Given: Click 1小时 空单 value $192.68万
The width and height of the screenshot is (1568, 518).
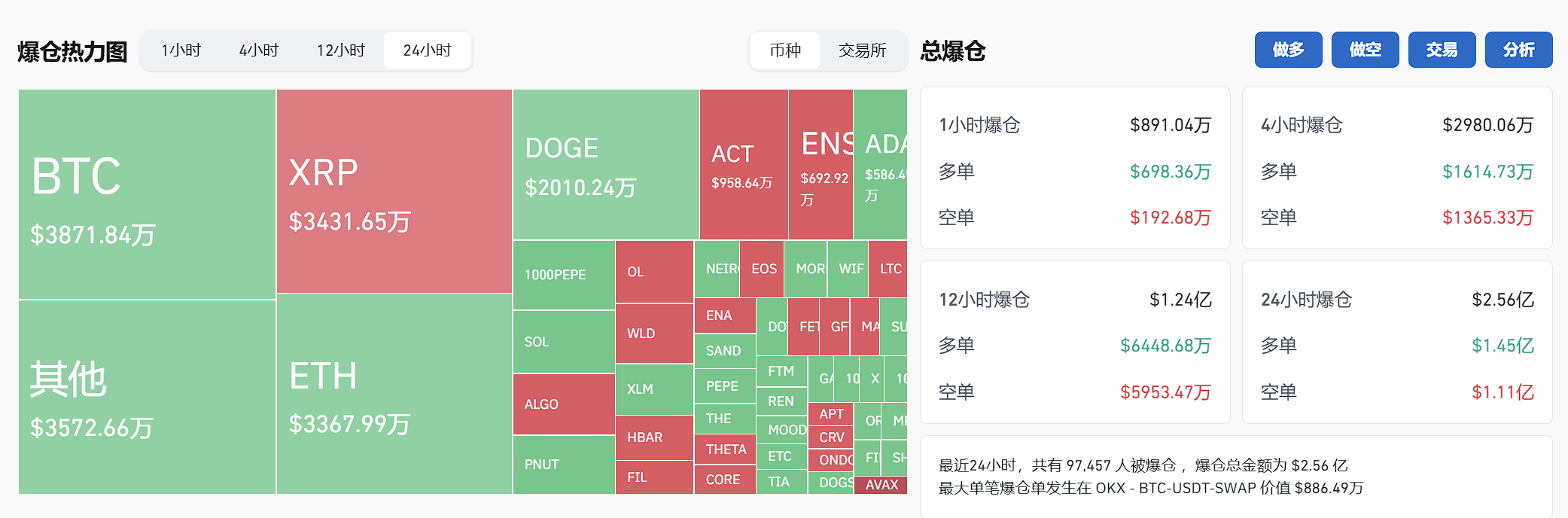Looking at the screenshot, I should point(1171,218).
